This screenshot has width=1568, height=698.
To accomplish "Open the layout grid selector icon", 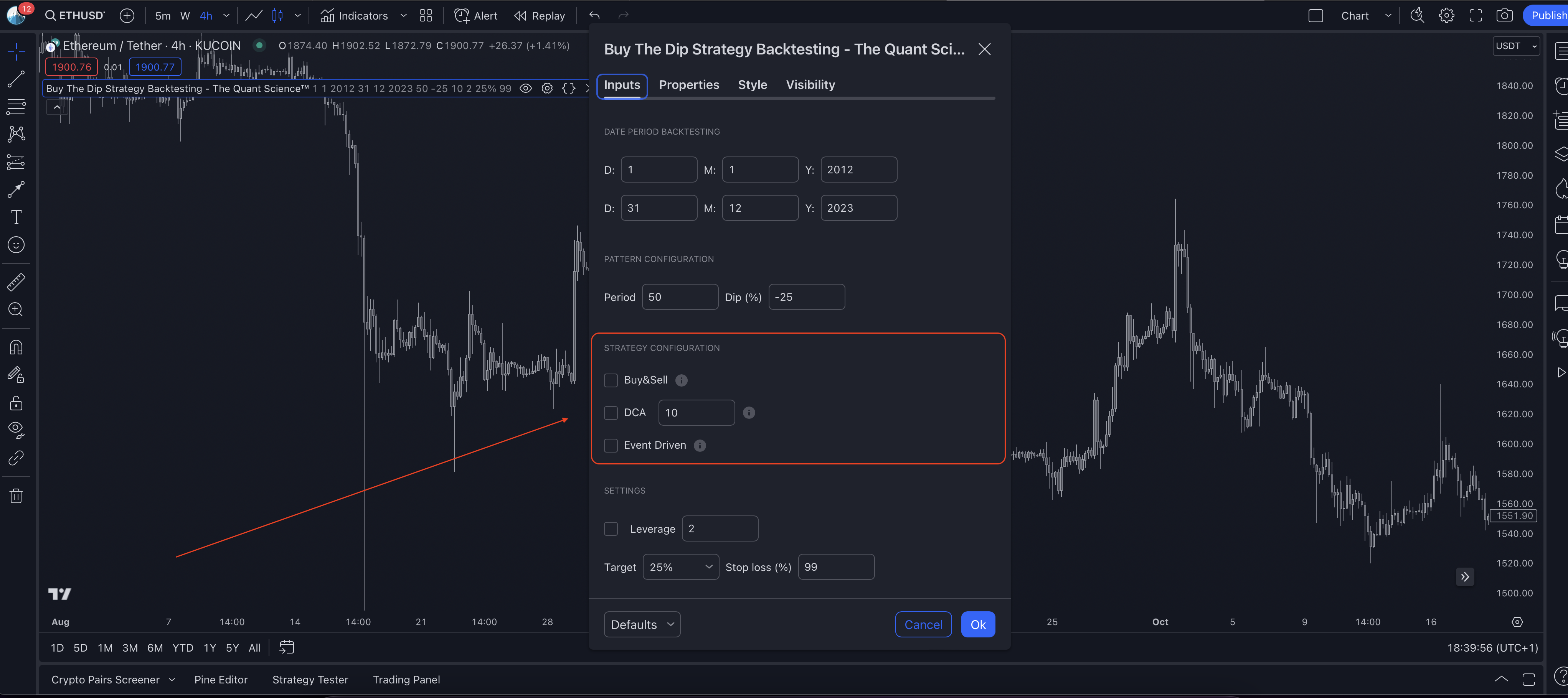I will click(426, 16).
